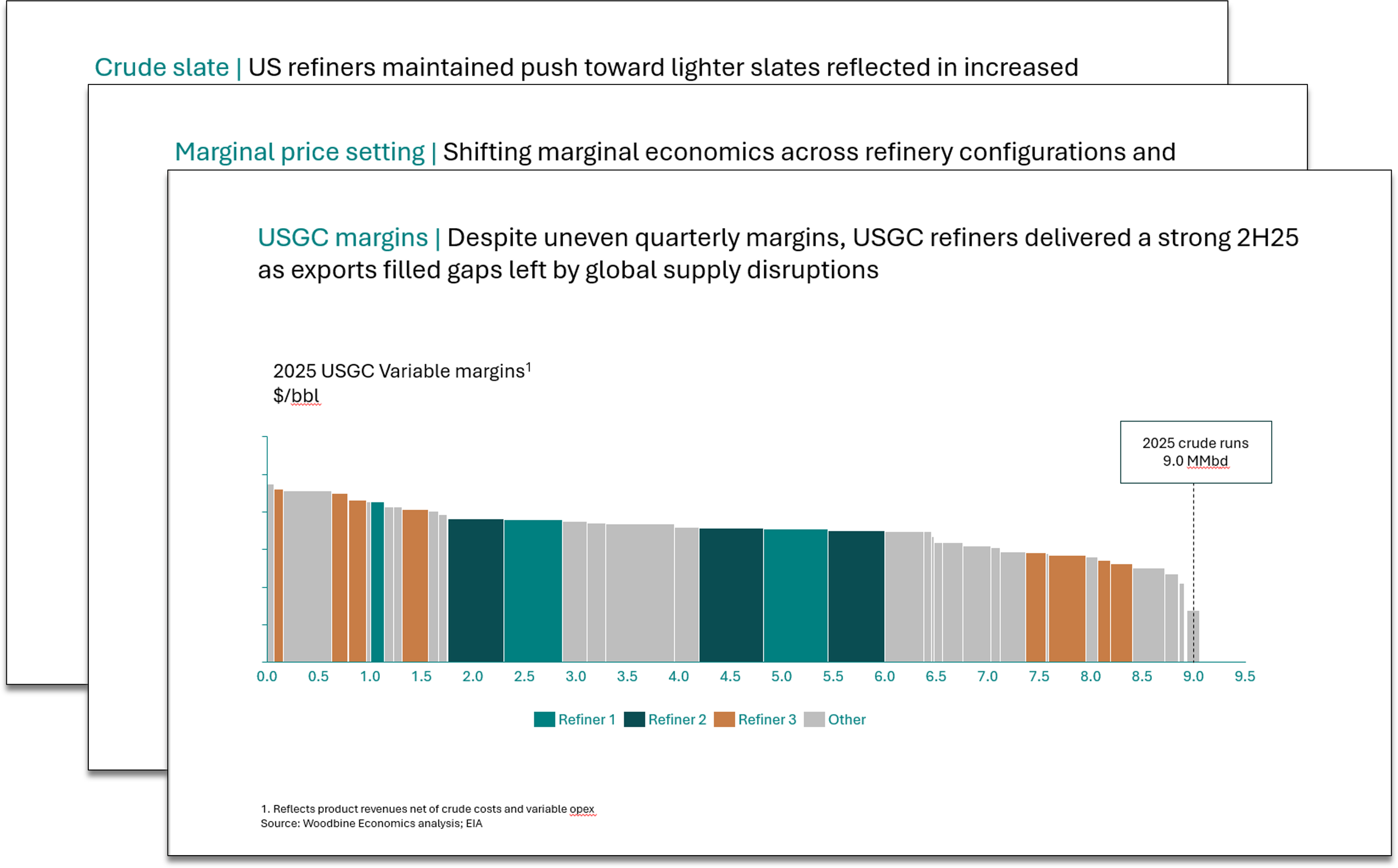Click the '2.0' x-axis label

coord(473,677)
